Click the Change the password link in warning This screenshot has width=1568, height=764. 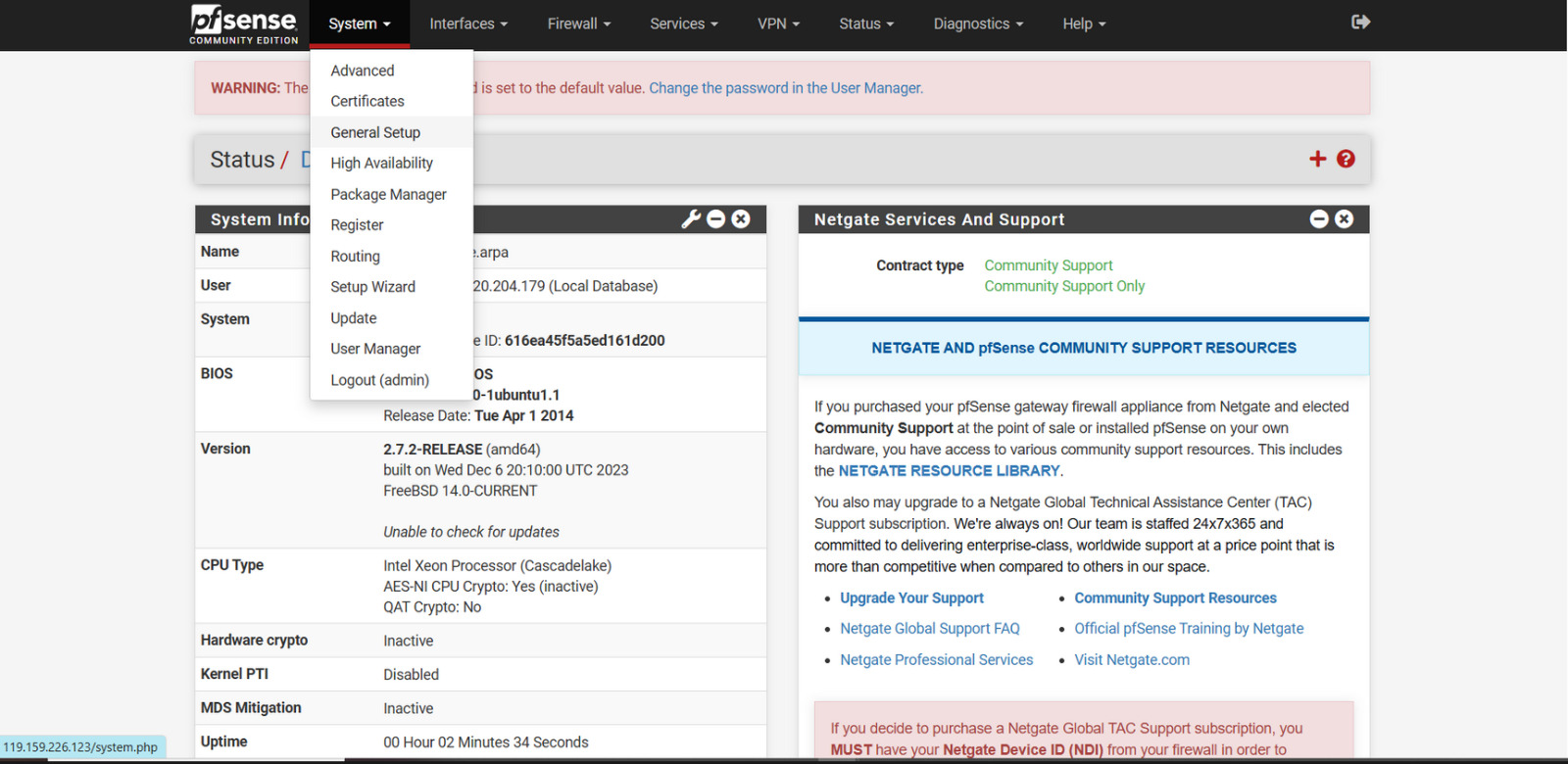[785, 88]
